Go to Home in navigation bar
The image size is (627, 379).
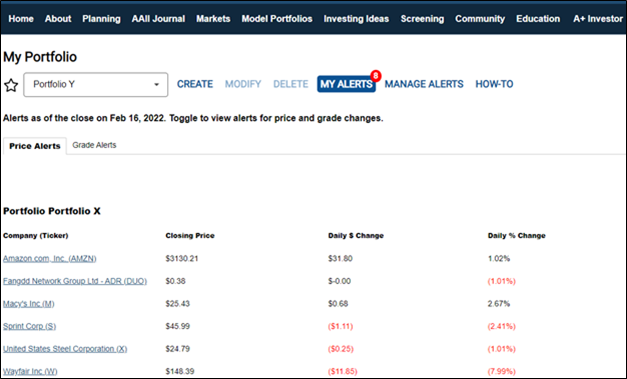click(21, 19)
